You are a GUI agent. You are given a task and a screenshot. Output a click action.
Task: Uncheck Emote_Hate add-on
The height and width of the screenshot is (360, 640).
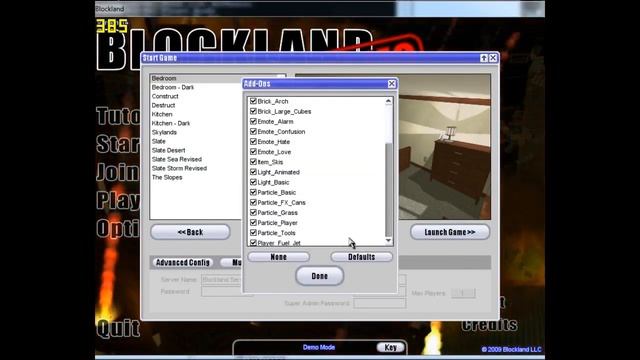[x=253, y=142]
